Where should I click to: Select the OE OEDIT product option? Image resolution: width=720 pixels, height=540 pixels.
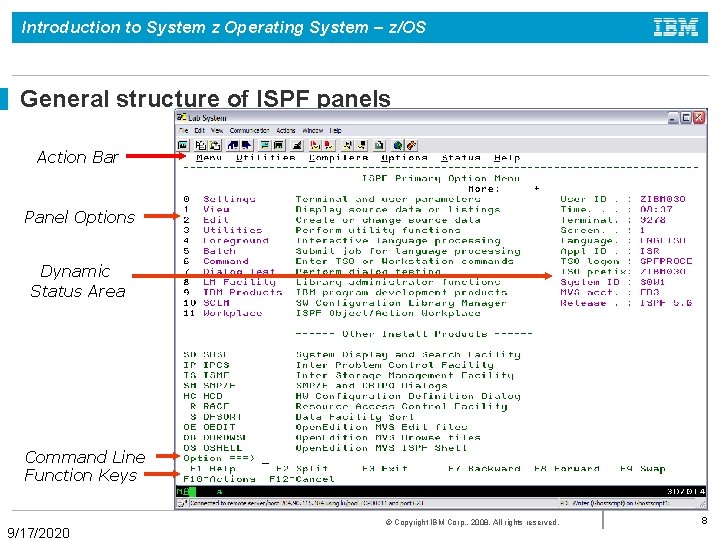tap(209, 427)
